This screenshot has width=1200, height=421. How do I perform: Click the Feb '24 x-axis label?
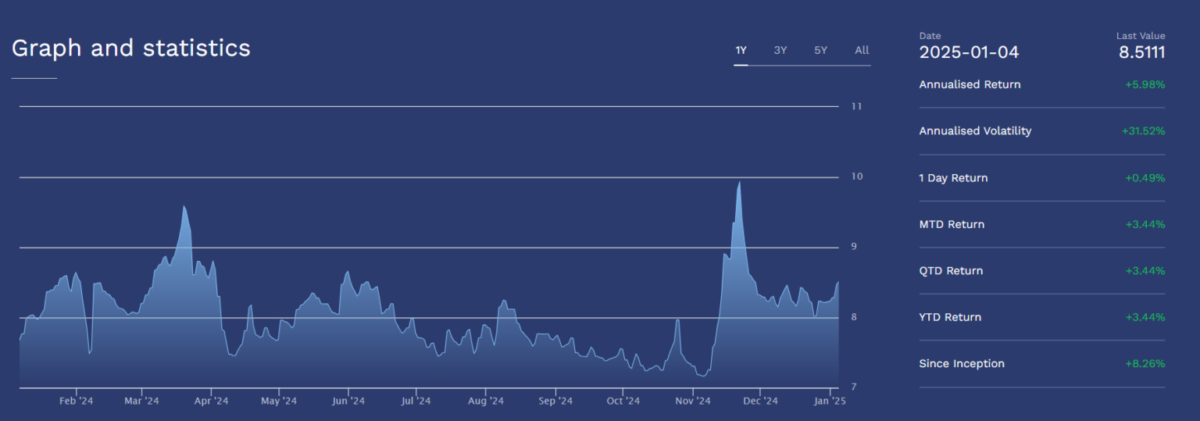pyautogui.click(x=76, y=402)
